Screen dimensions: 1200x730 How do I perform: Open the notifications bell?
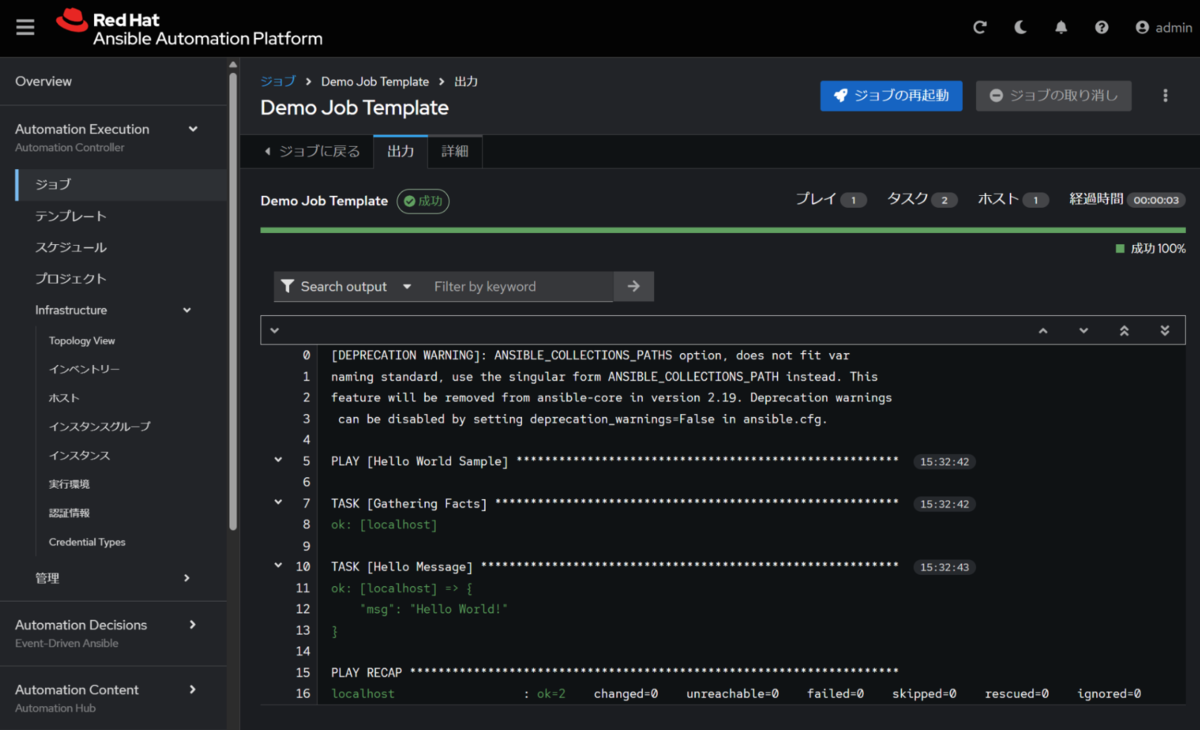click(x=1061, y=28)
